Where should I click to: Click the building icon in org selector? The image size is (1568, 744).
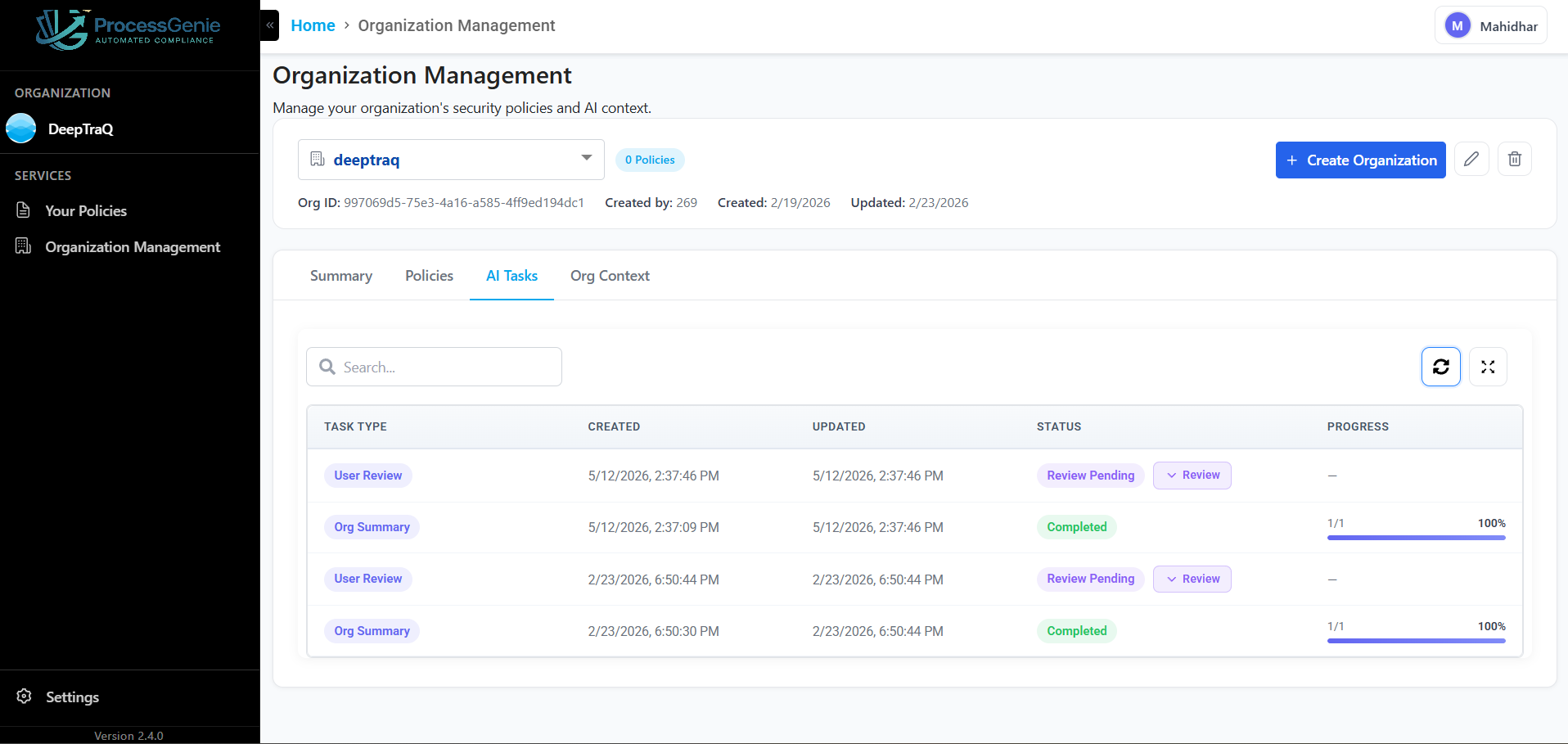[x=318, y=159]
